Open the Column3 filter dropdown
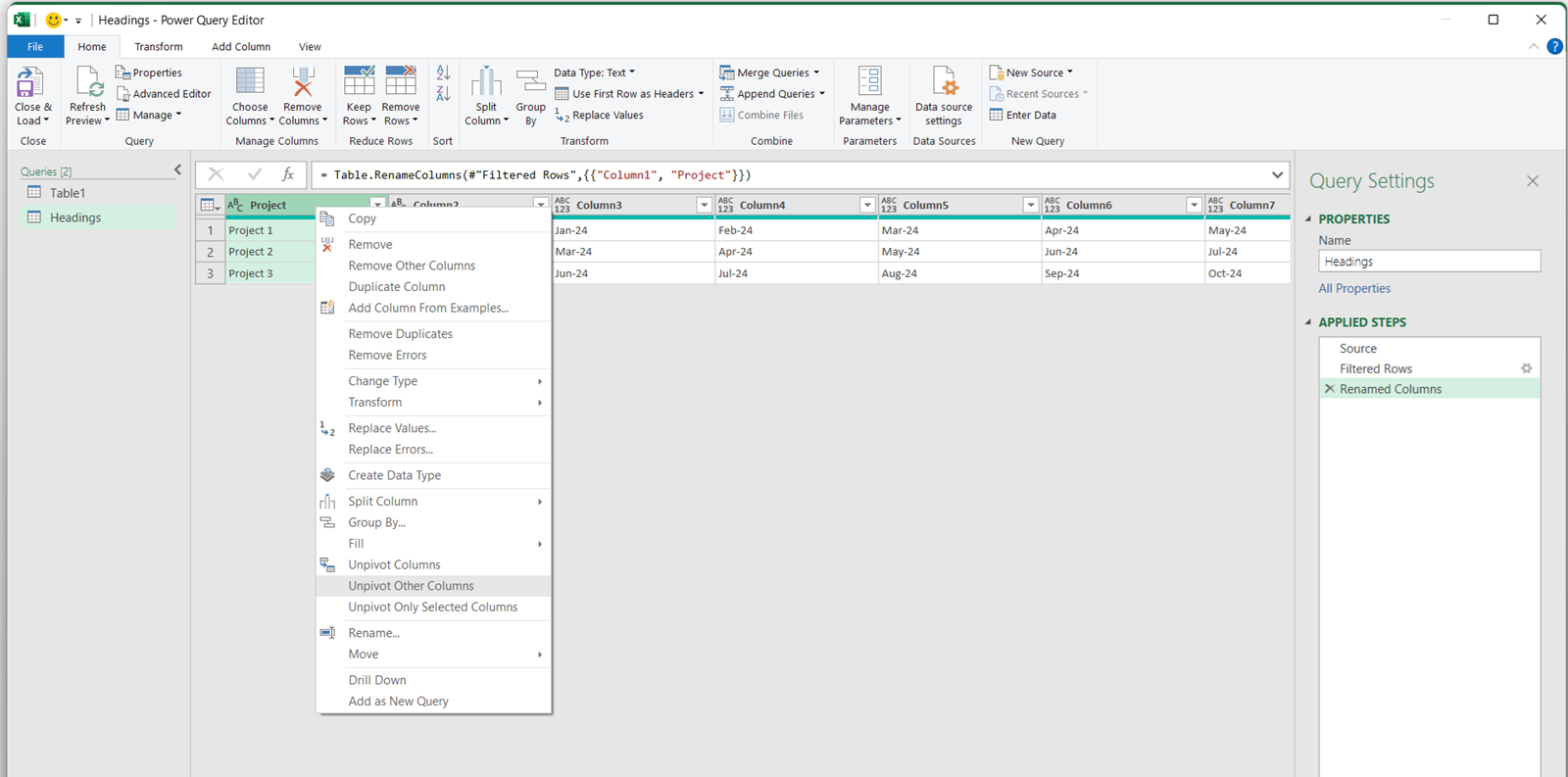The width and height of the screenshot is (1568, 777). (704, 205)
